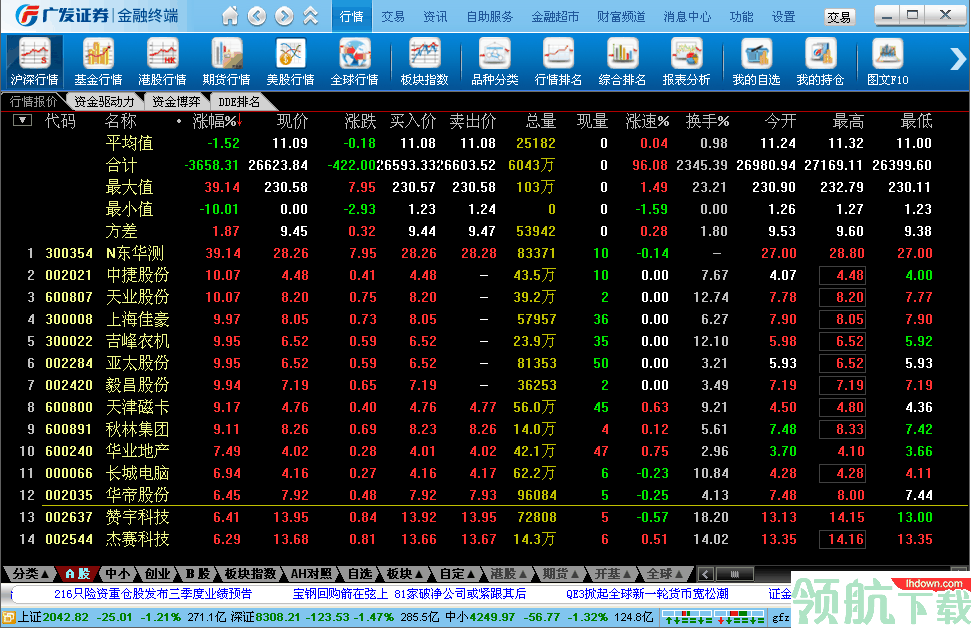Select stock row 600807 天业股份

(x=486, y=297)
